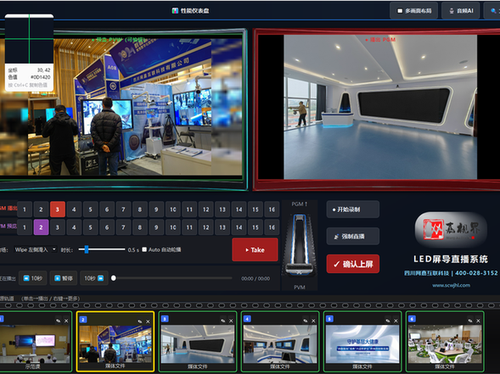Screen dimensions: 500x374
Task: Open the 性能仪表盘 dashboard title
Action: tap(191, 11)
